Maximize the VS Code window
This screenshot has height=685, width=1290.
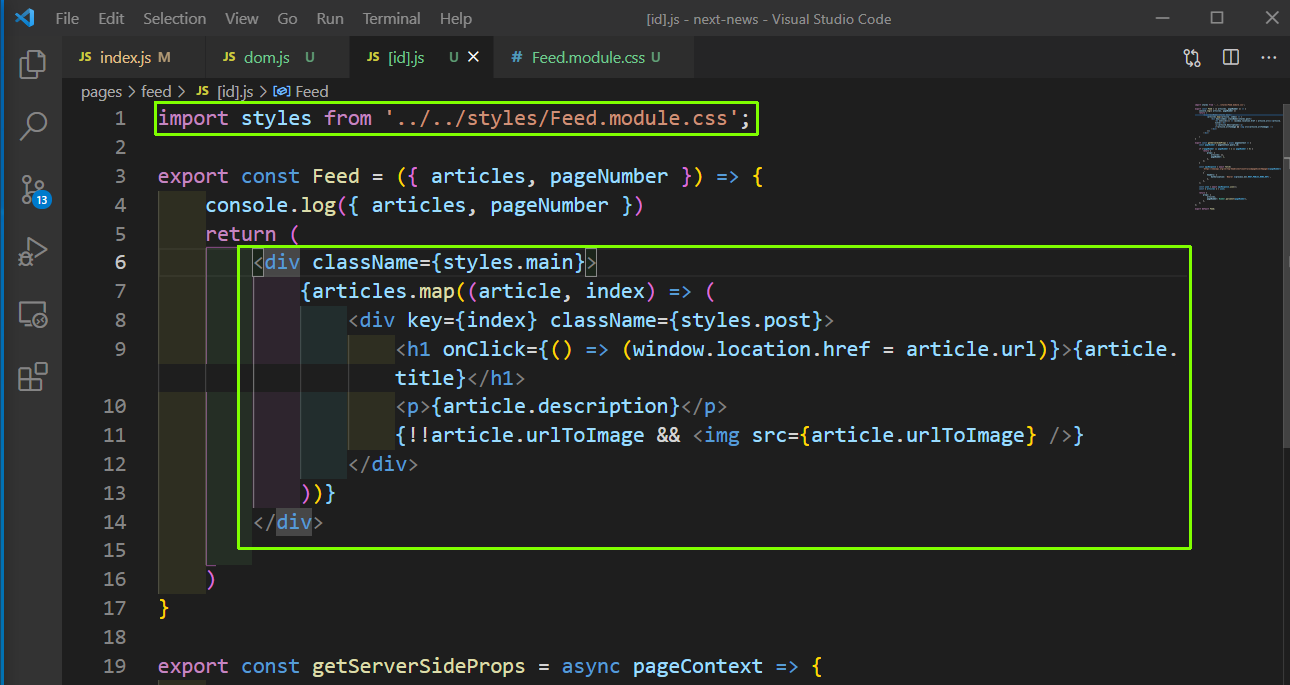(x=1217, y=18)
